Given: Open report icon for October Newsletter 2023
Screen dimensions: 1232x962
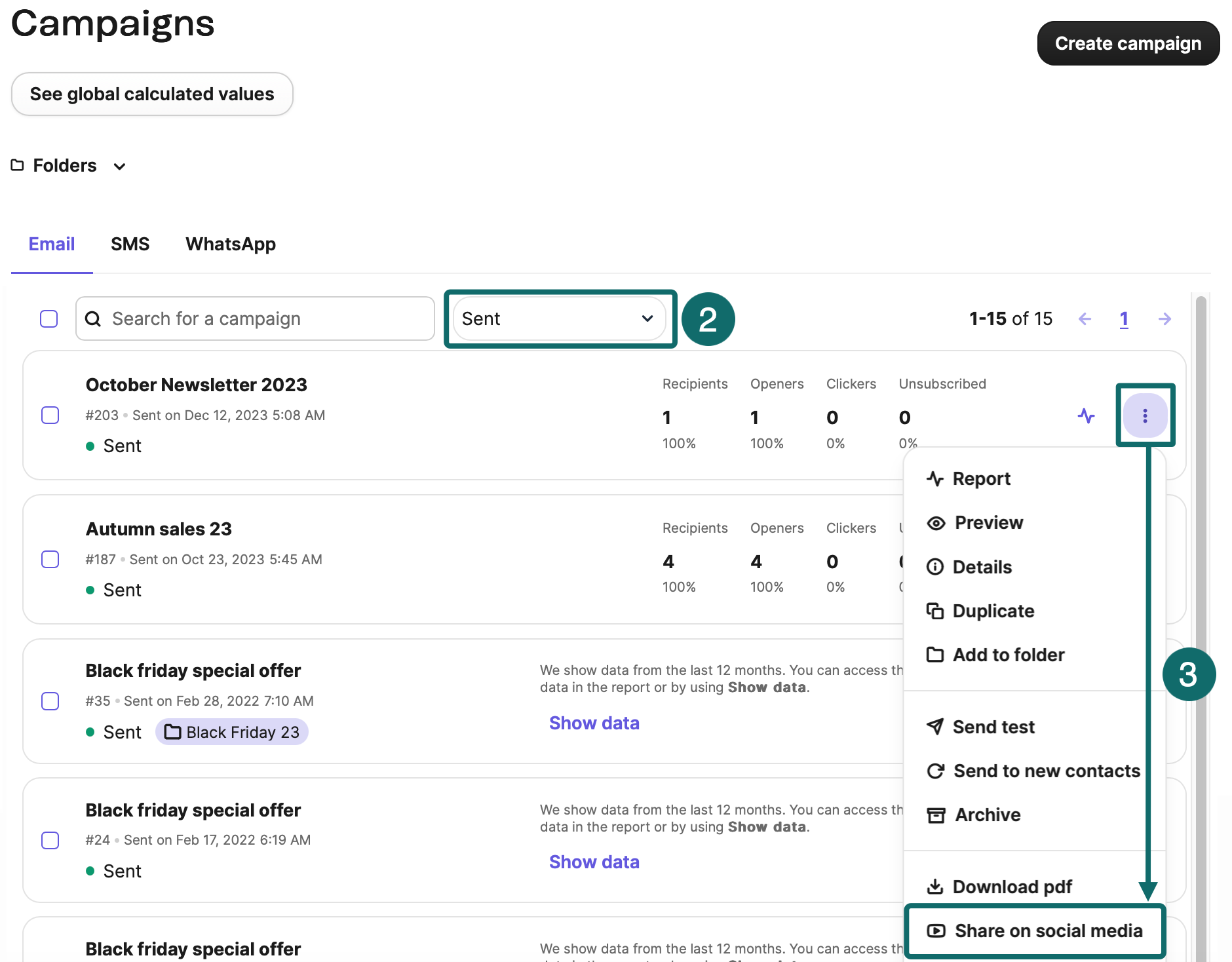Looking at the screenshot, I should pos(1086,415).
